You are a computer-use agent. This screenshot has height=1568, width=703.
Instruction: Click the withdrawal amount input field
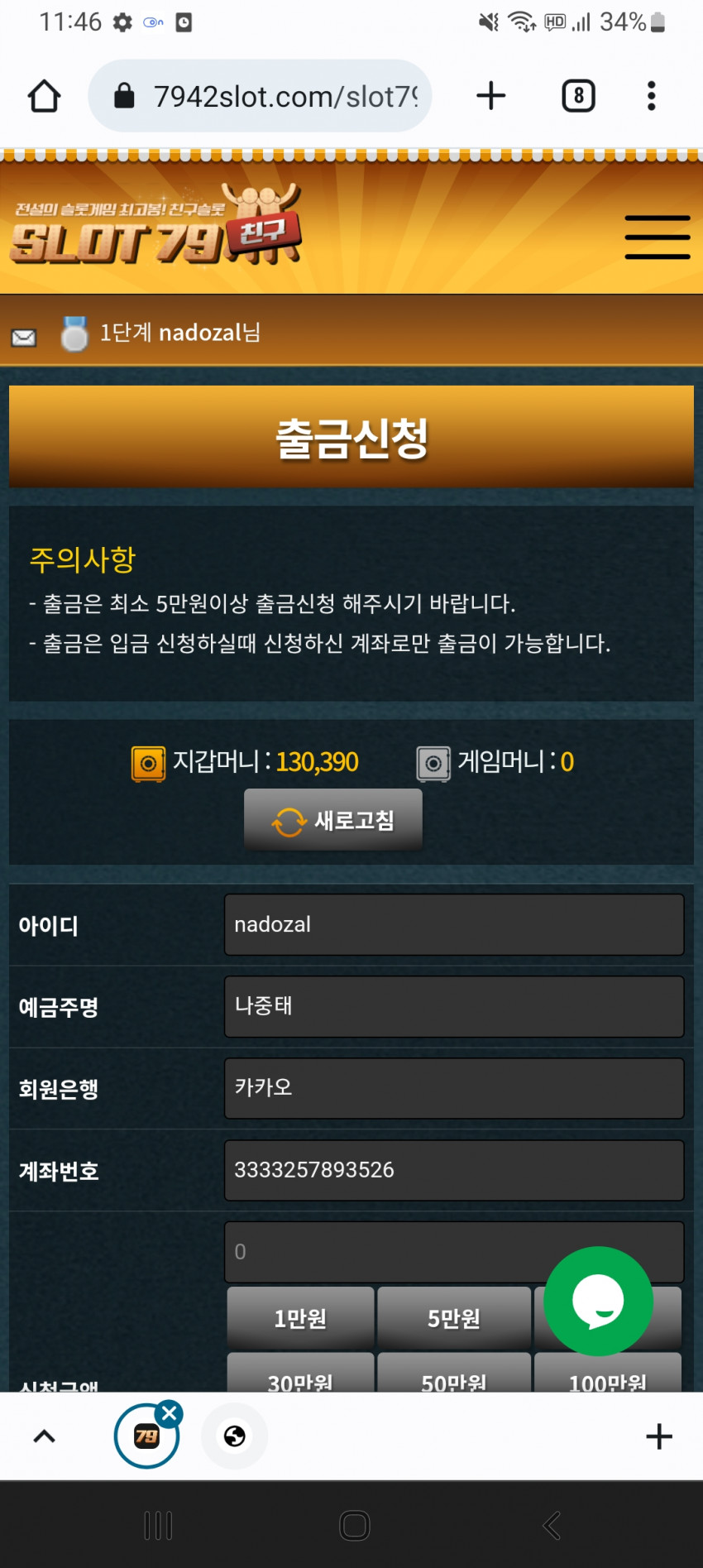click(x=454, y=1252)
